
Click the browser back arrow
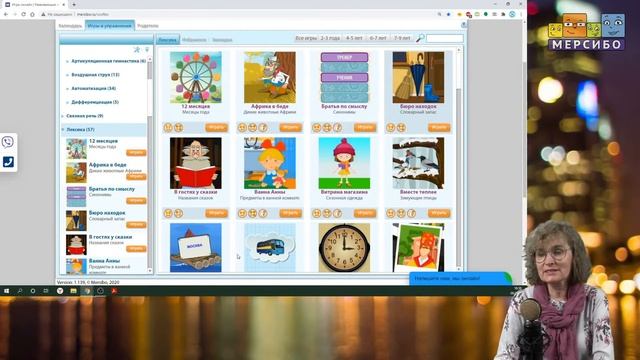point(6,14)
